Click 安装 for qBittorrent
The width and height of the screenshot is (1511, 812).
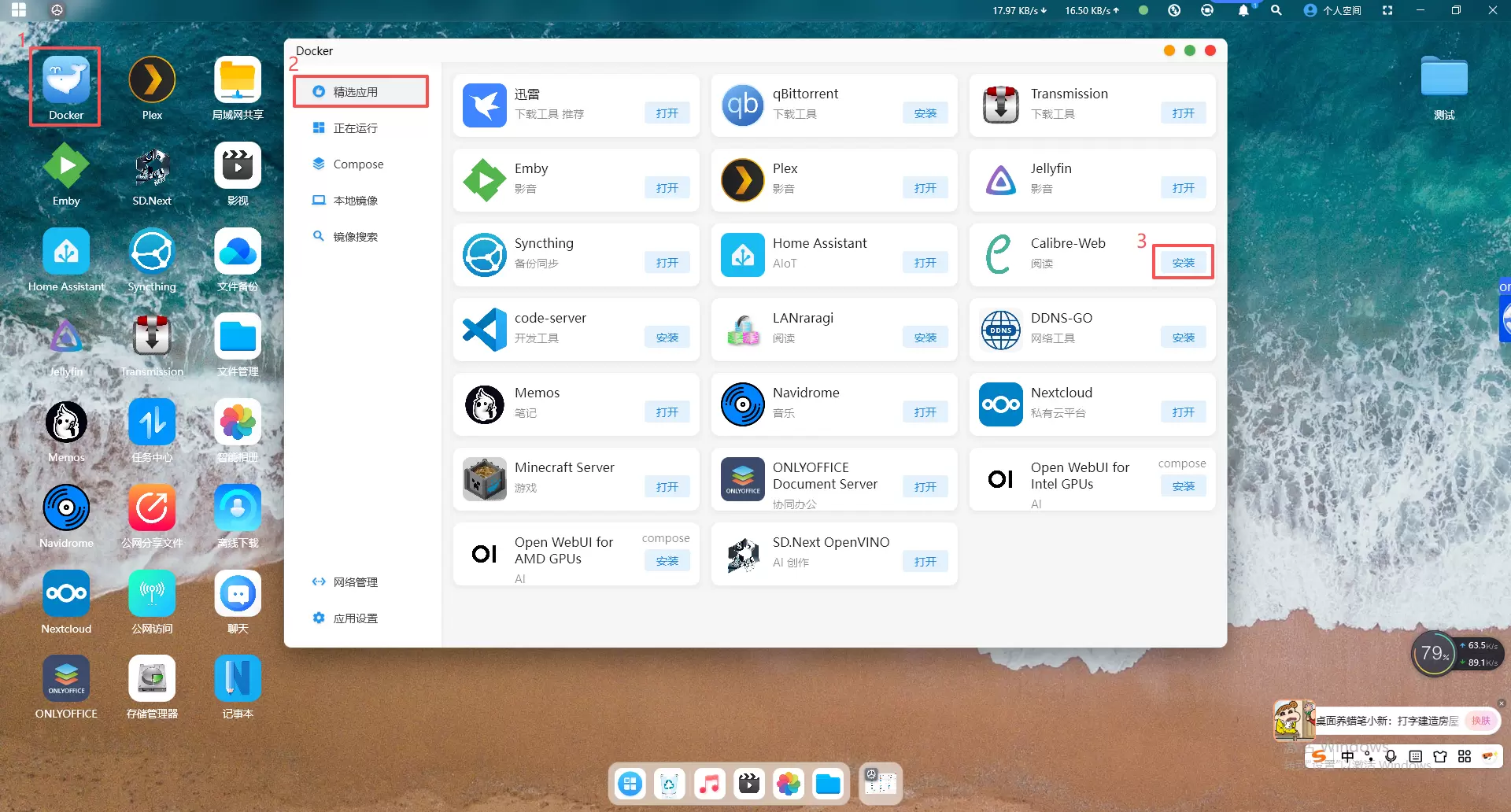click(925, 113)
